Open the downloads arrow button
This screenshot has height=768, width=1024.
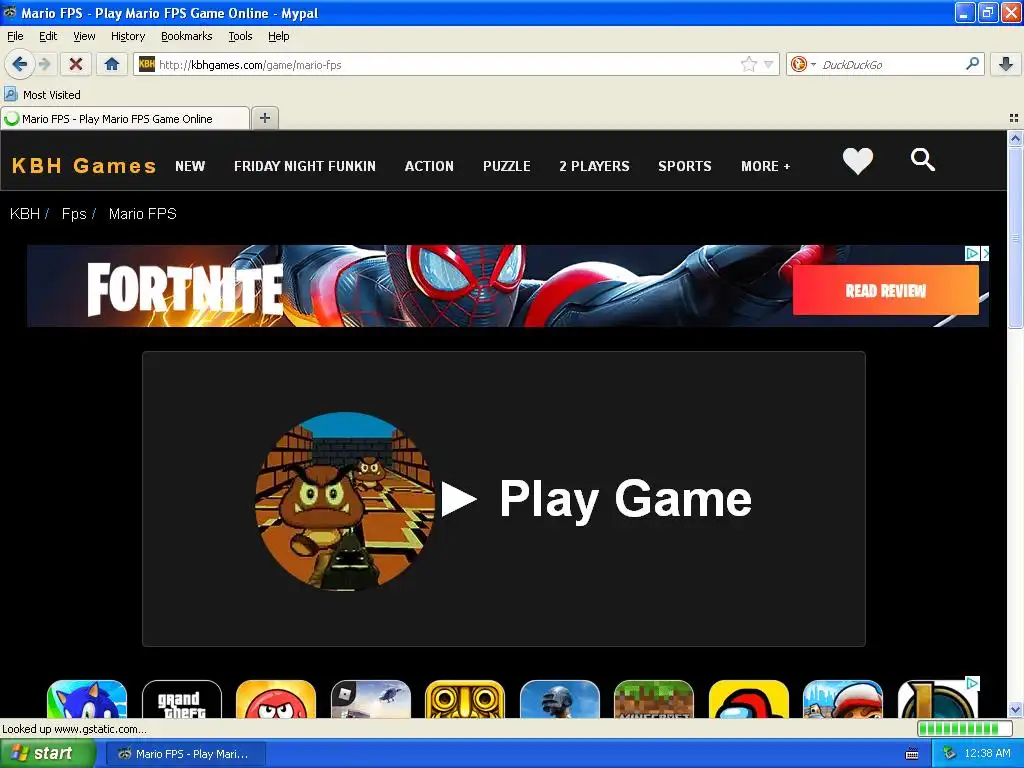[x=1006, y=64]
